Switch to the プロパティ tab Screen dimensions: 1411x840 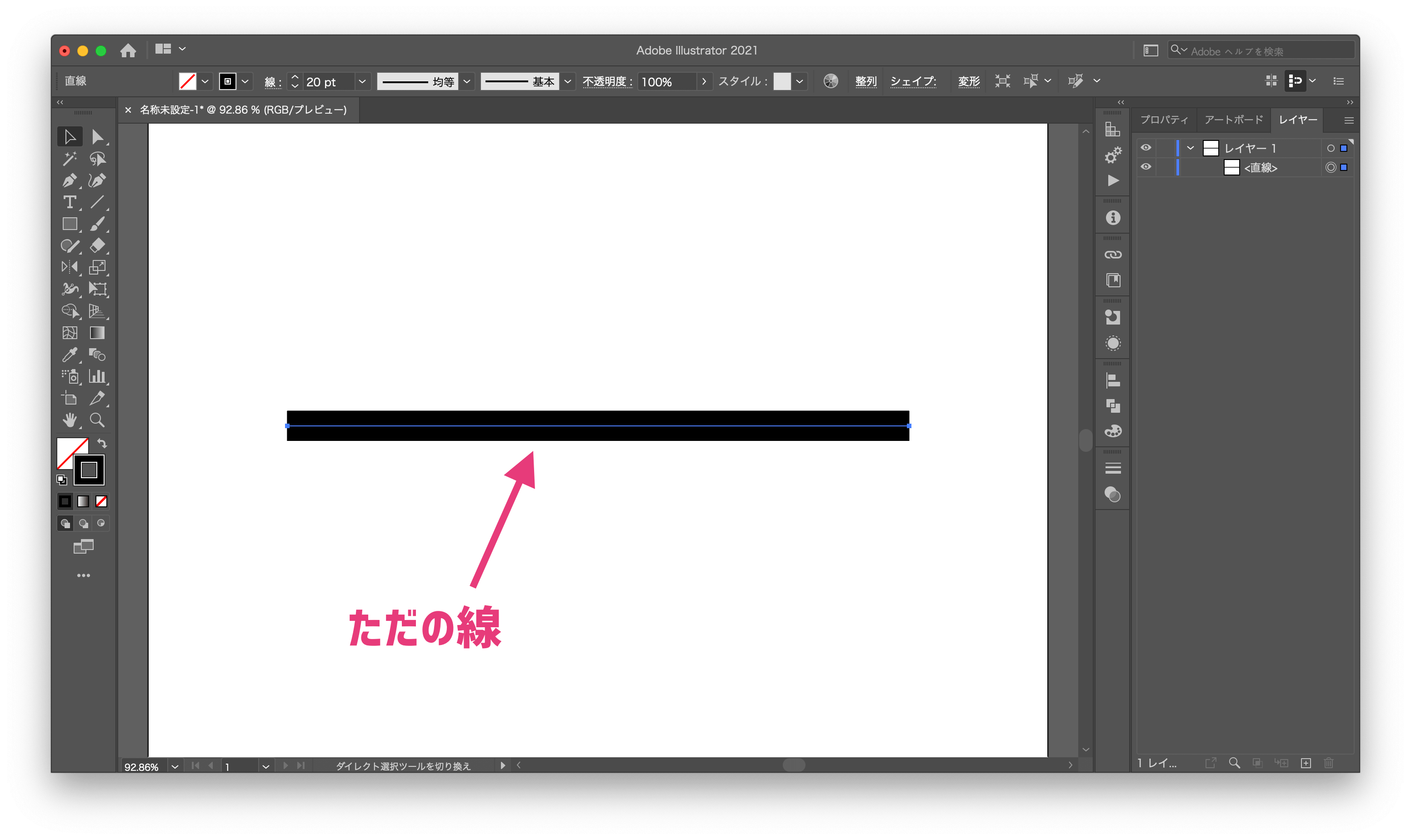coord(1164,120)
